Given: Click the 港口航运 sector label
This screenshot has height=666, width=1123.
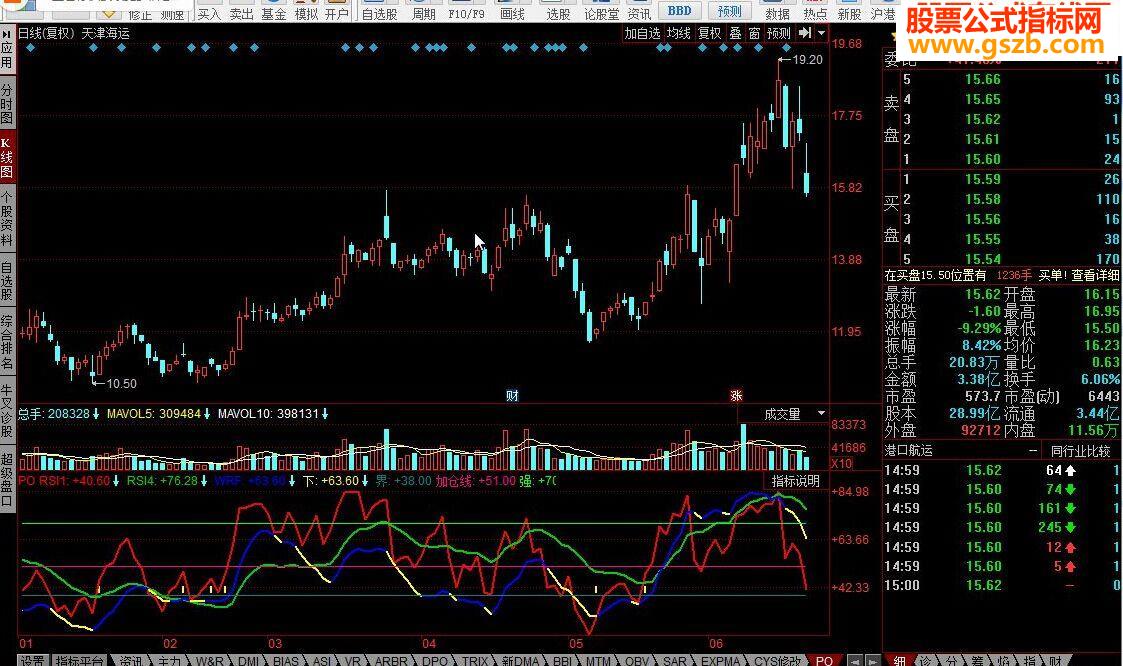Looking at the screenshot, I should click(x=908, y=451).
